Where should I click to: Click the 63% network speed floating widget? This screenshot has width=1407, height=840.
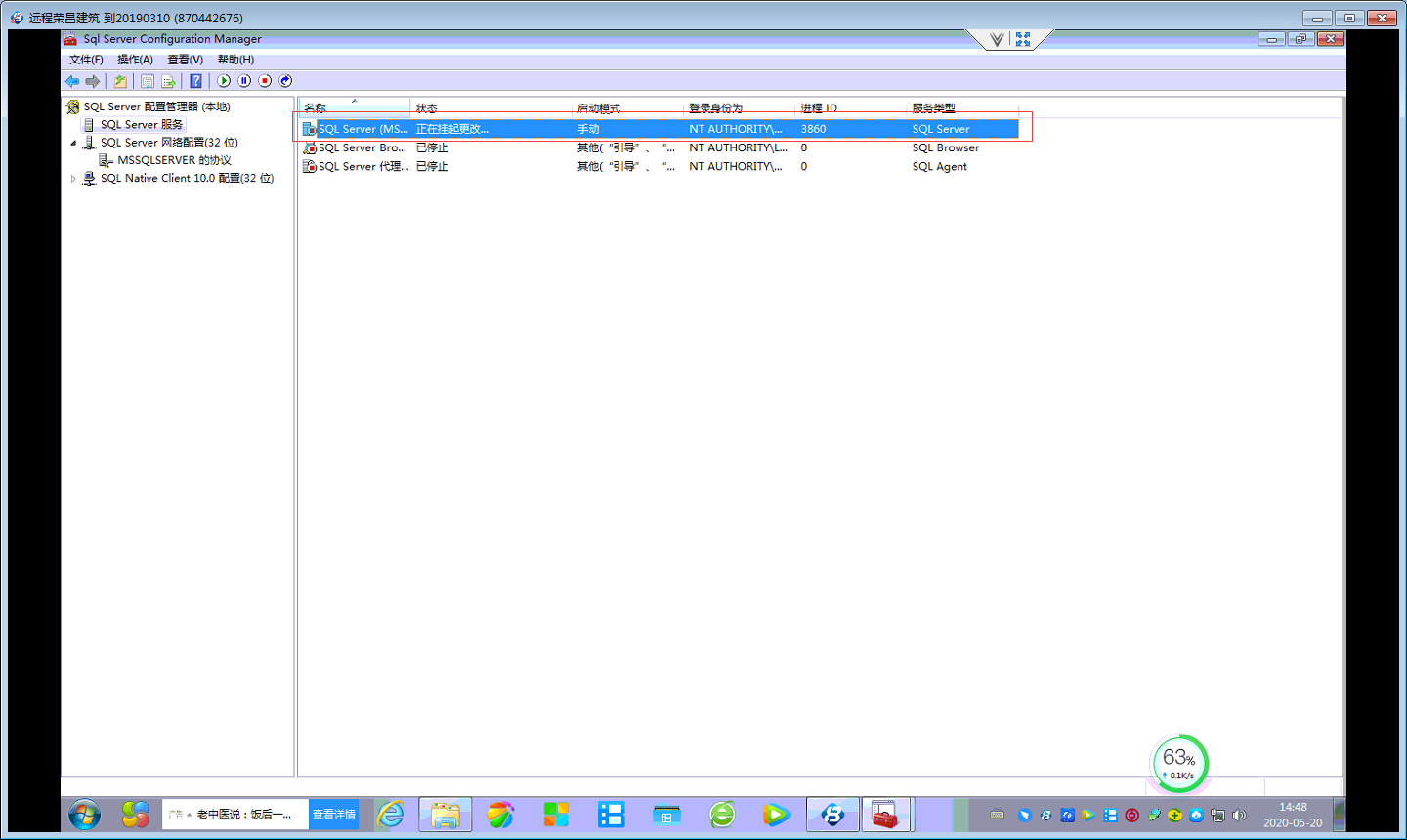tap(1180, 763)
